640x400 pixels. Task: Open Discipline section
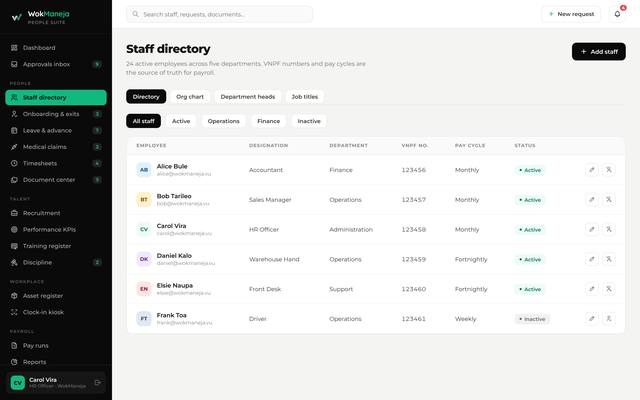coord(56,262)
